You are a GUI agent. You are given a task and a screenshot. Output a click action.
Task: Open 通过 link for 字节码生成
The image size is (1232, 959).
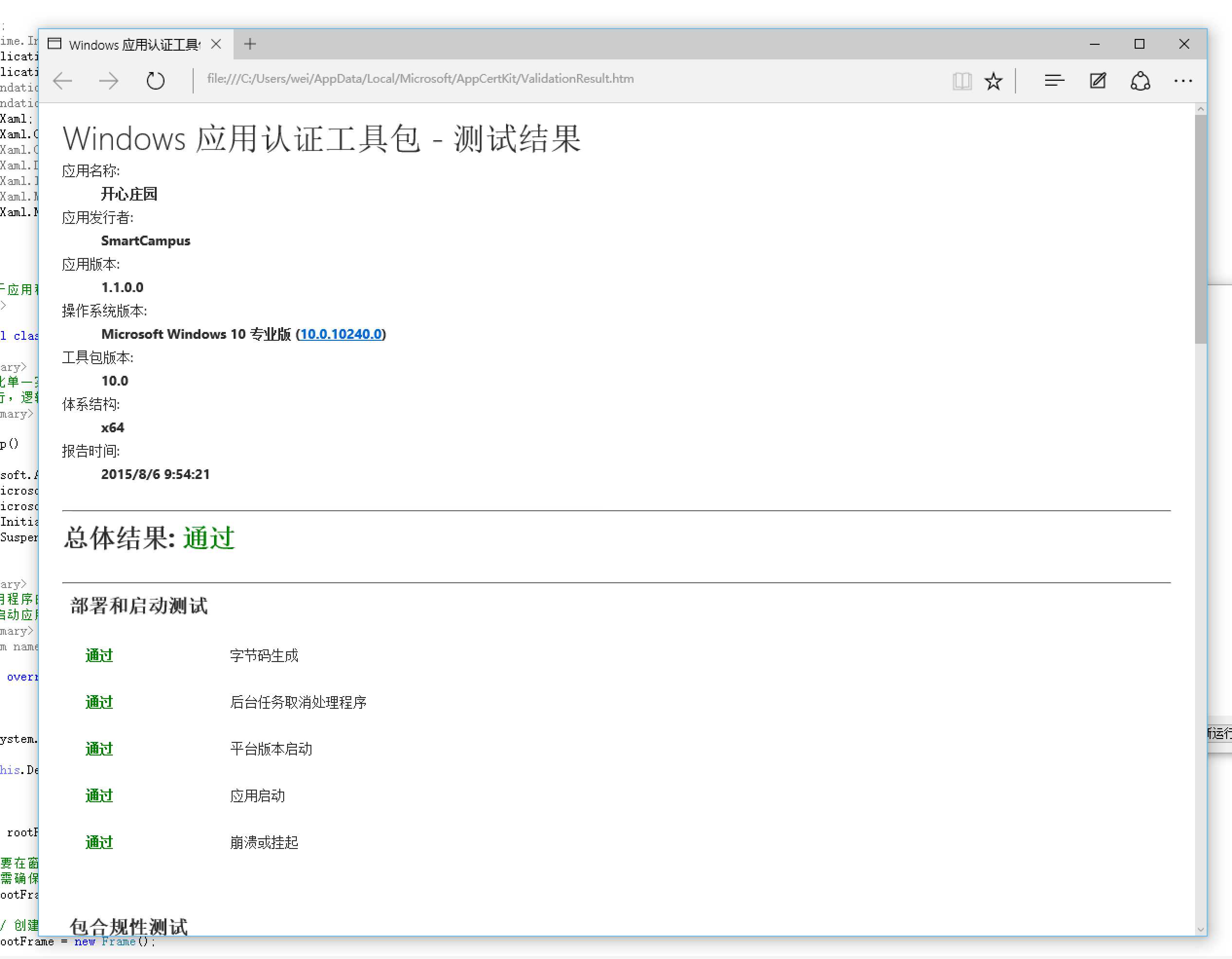pyautogui.click(x=99, y=655)
